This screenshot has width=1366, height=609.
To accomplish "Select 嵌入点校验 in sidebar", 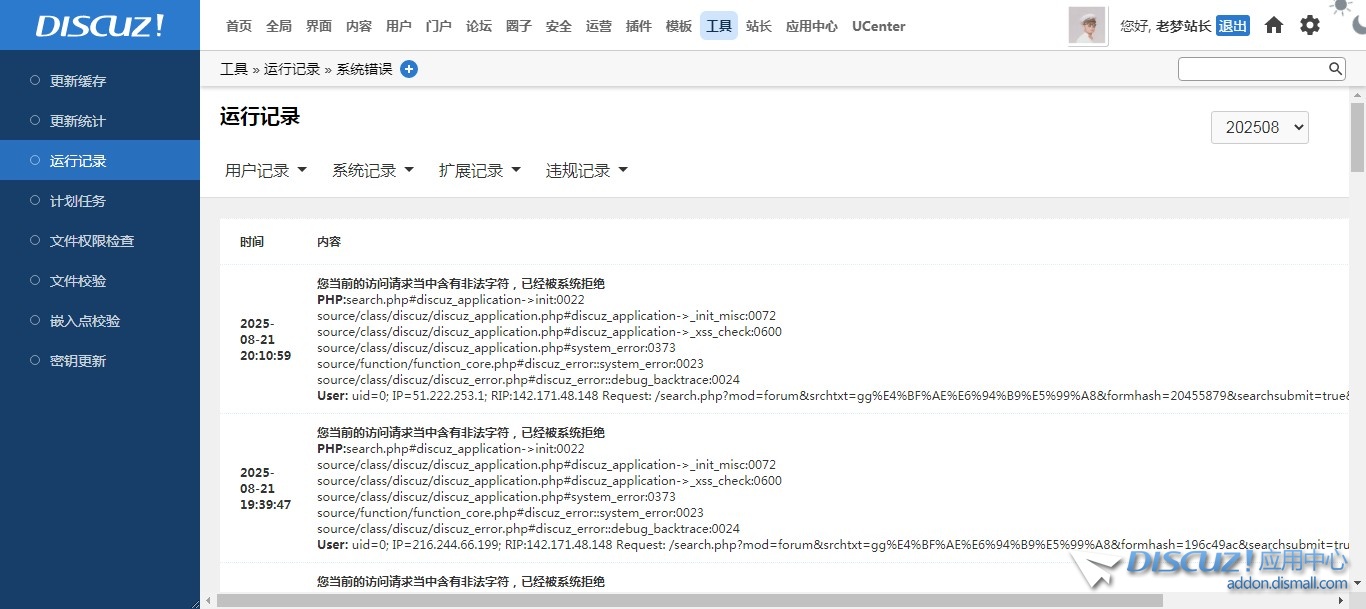I will (100, 321).
